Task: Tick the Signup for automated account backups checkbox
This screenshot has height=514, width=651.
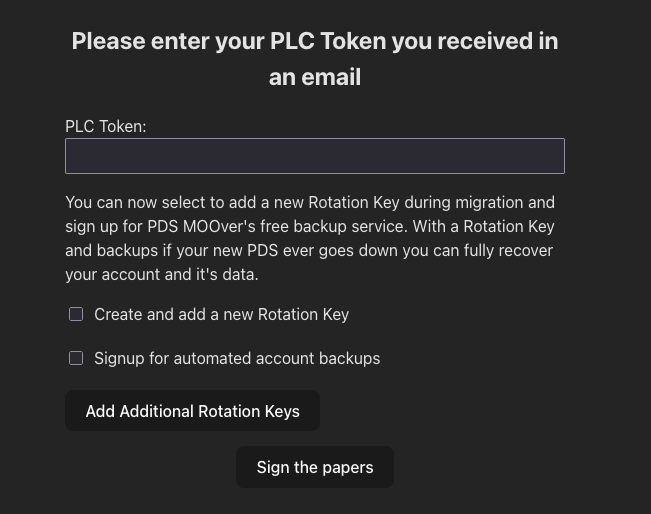Action: pos(76,358)
